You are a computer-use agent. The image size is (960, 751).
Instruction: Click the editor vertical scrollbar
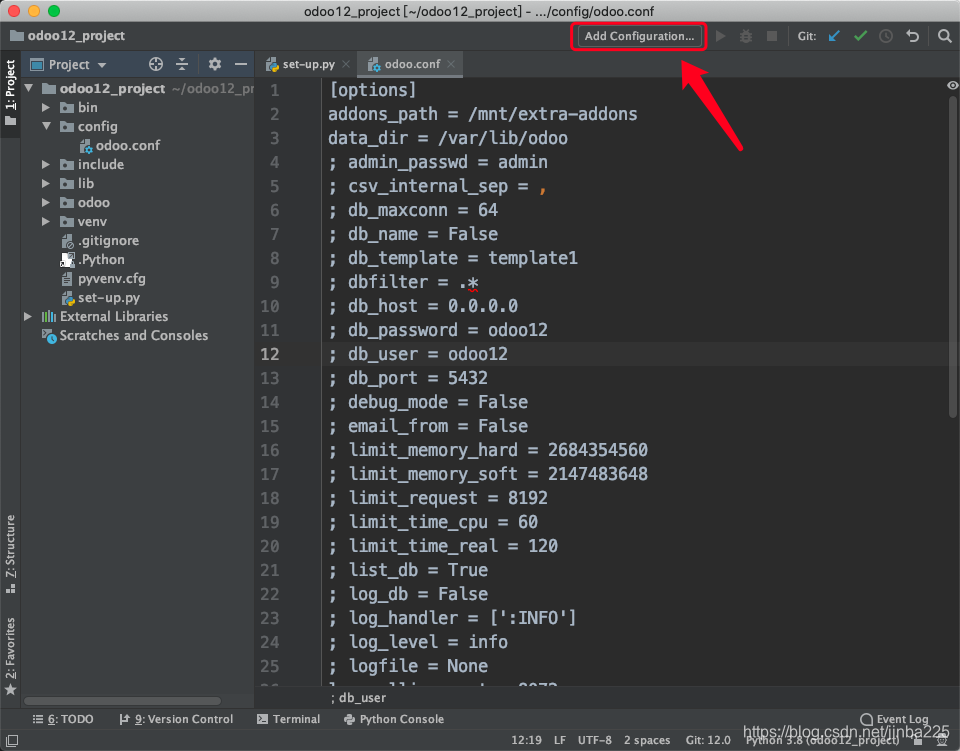click(952, 257)
